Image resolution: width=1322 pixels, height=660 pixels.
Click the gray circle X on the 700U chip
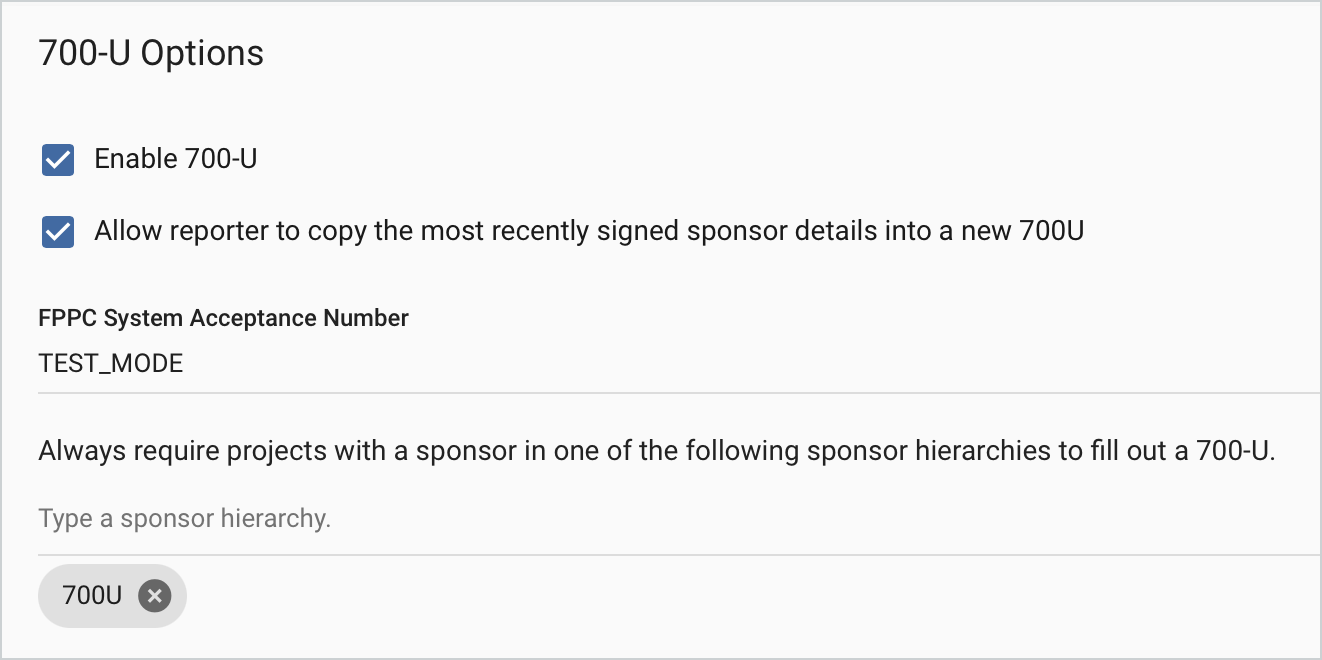(154, 596)
